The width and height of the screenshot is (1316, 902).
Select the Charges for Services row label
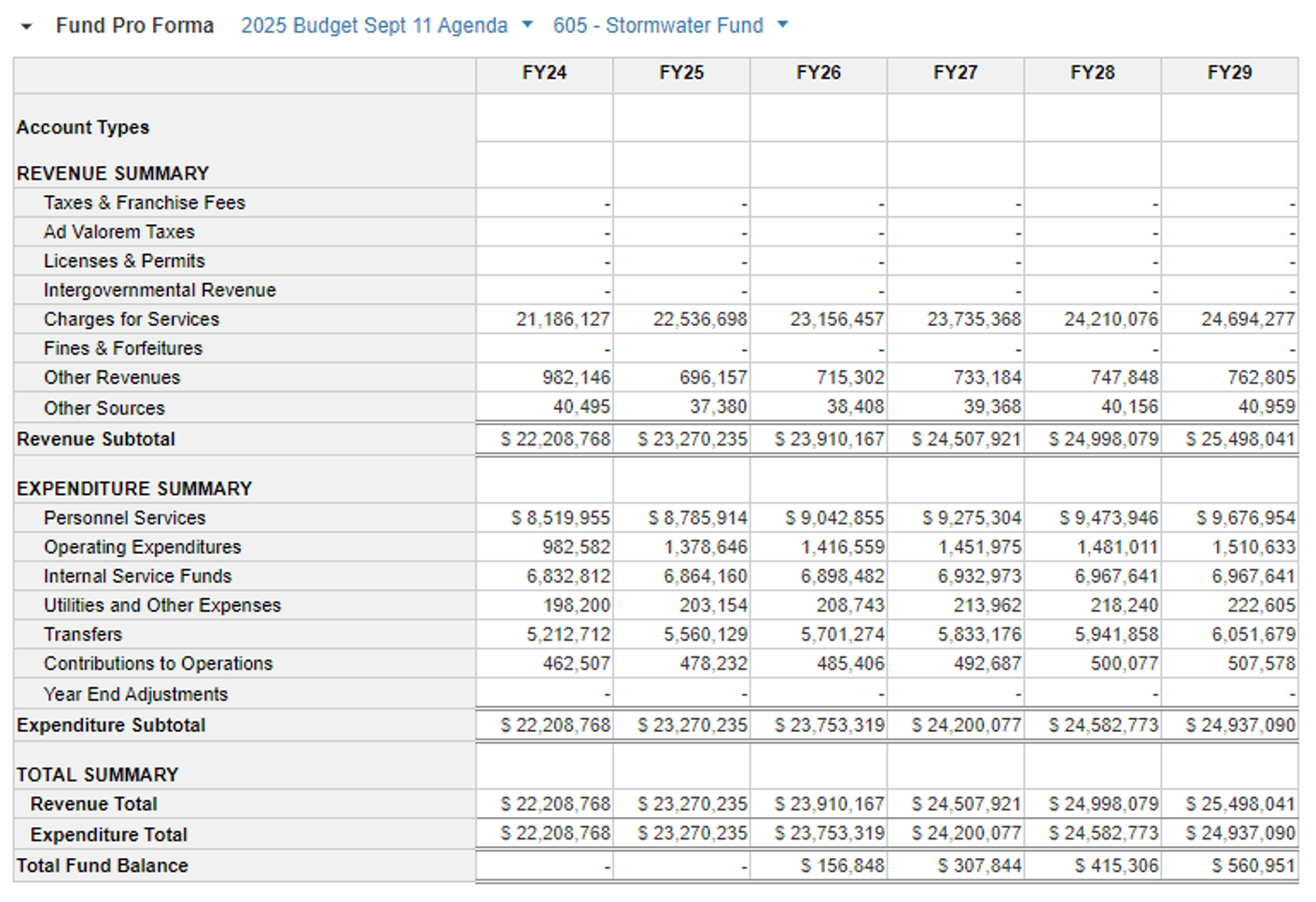132,319
